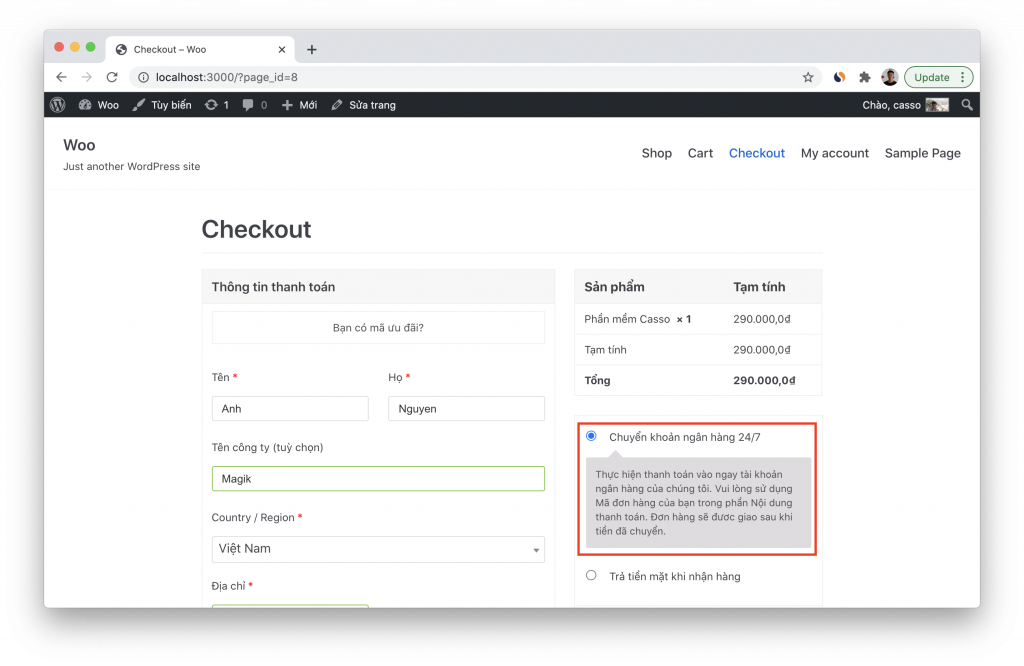Open the Cart page

point(700,153)
